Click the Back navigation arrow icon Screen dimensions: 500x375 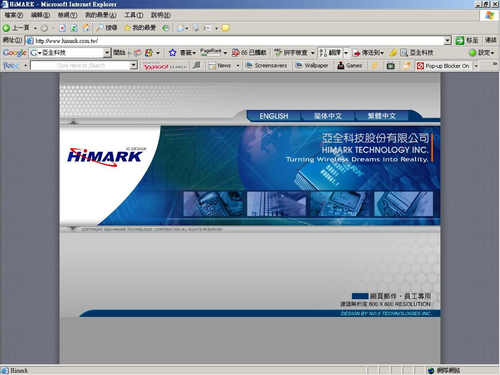click(x=6, y=28)
